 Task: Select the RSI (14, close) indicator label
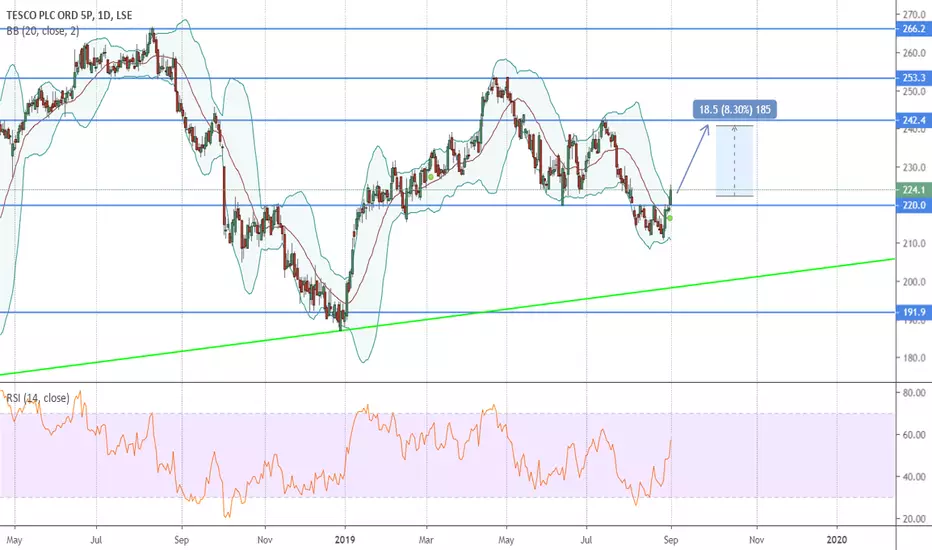point(38,398)
